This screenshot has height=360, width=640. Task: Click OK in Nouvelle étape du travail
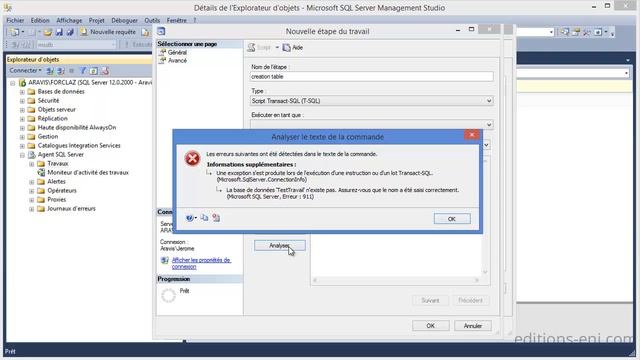[431, 326]
